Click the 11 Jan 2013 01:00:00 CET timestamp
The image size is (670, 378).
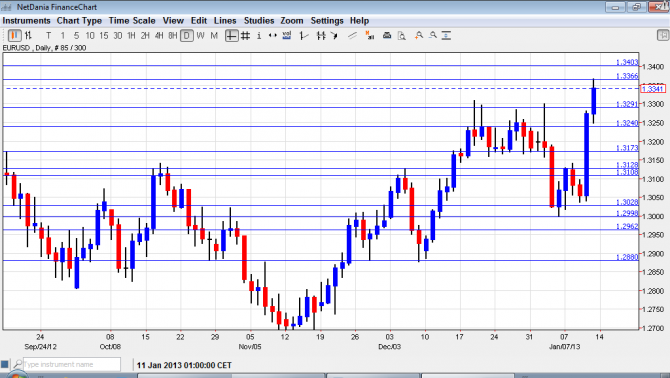click(x=184, y=366)
